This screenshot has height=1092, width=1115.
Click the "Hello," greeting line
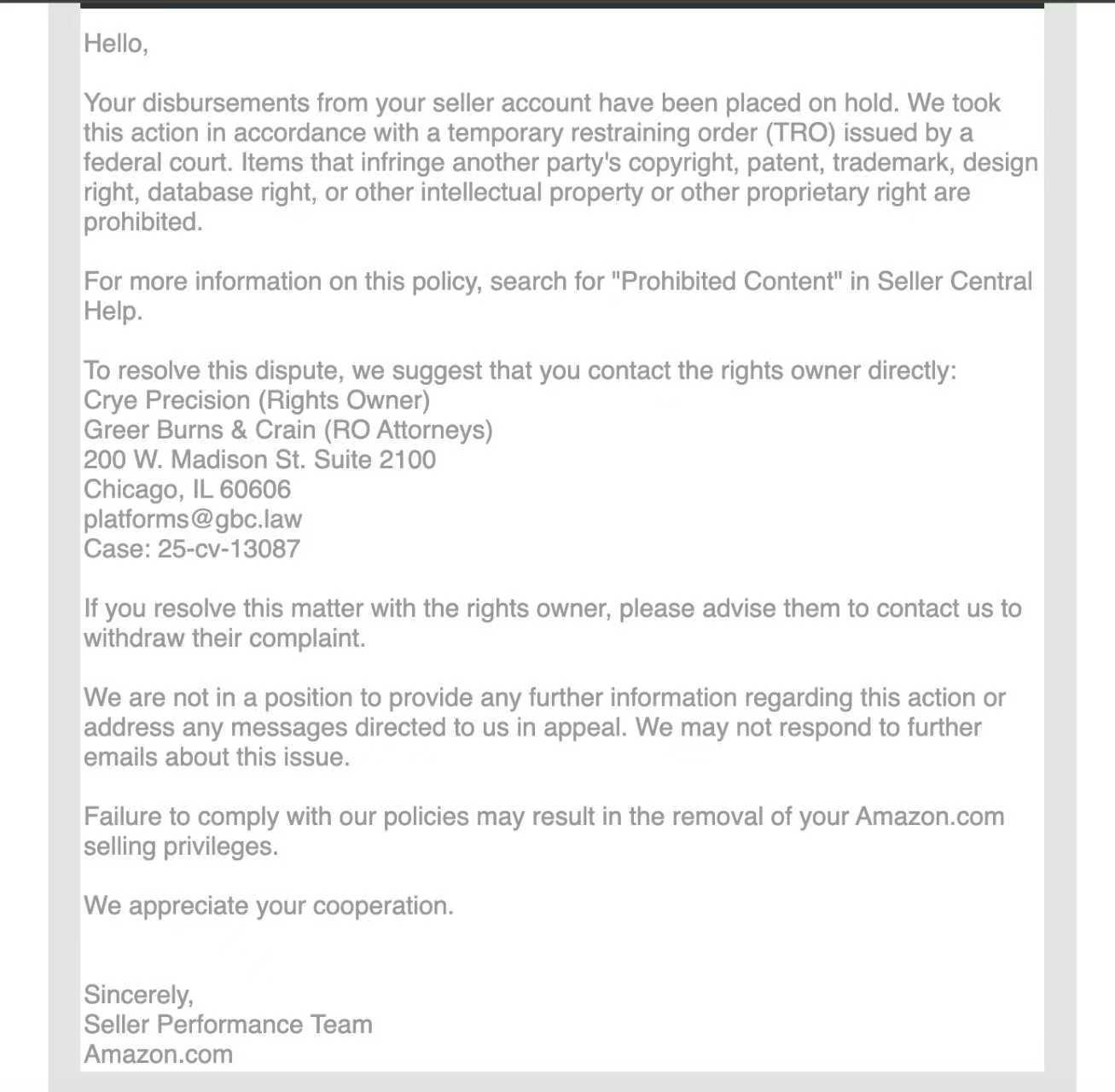click(116, 43)
